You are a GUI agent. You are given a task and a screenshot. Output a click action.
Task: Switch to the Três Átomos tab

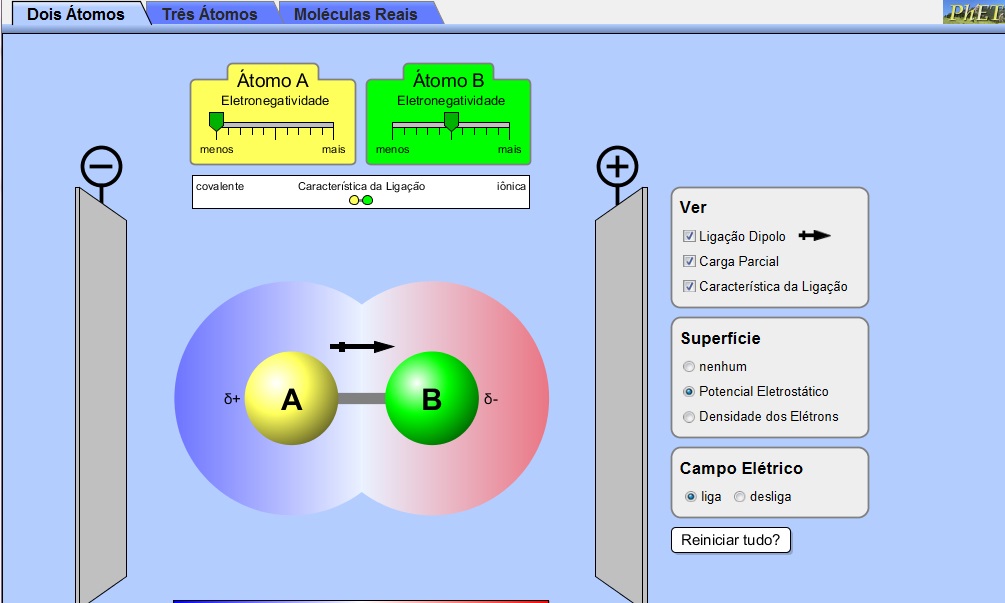tap(210, 14)
